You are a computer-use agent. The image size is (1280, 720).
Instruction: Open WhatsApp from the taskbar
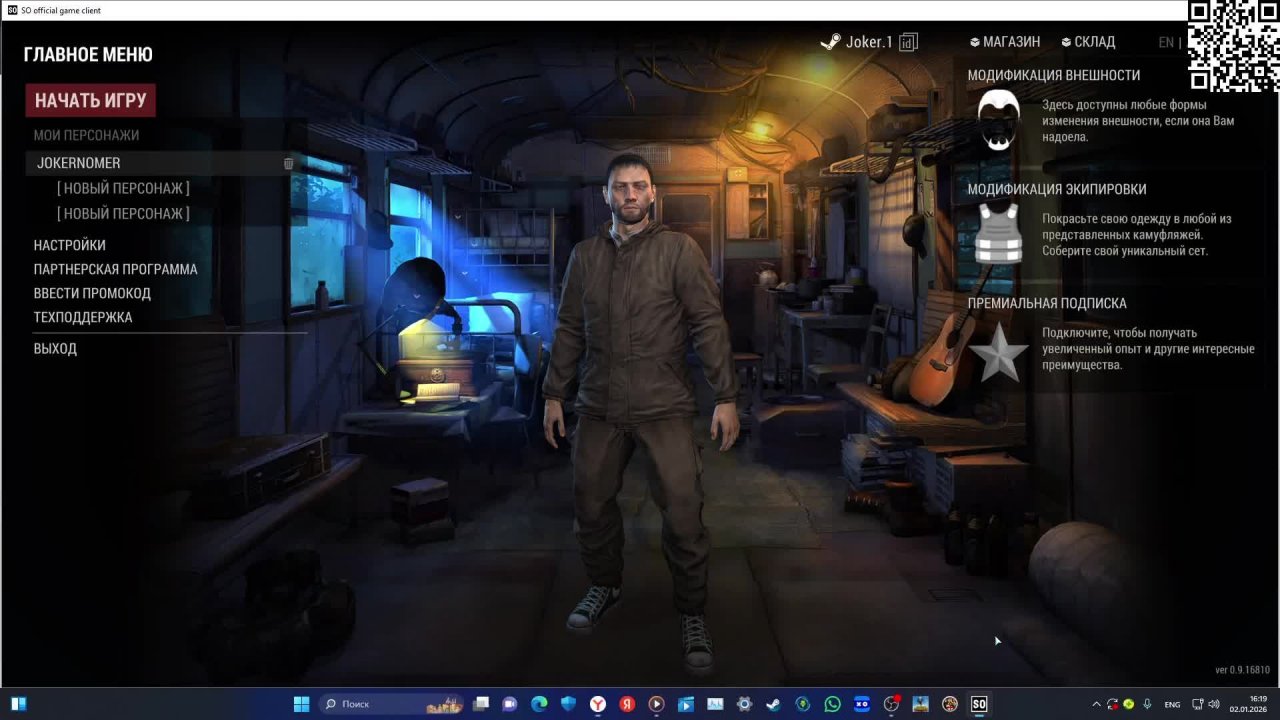[x=832, y=704]
